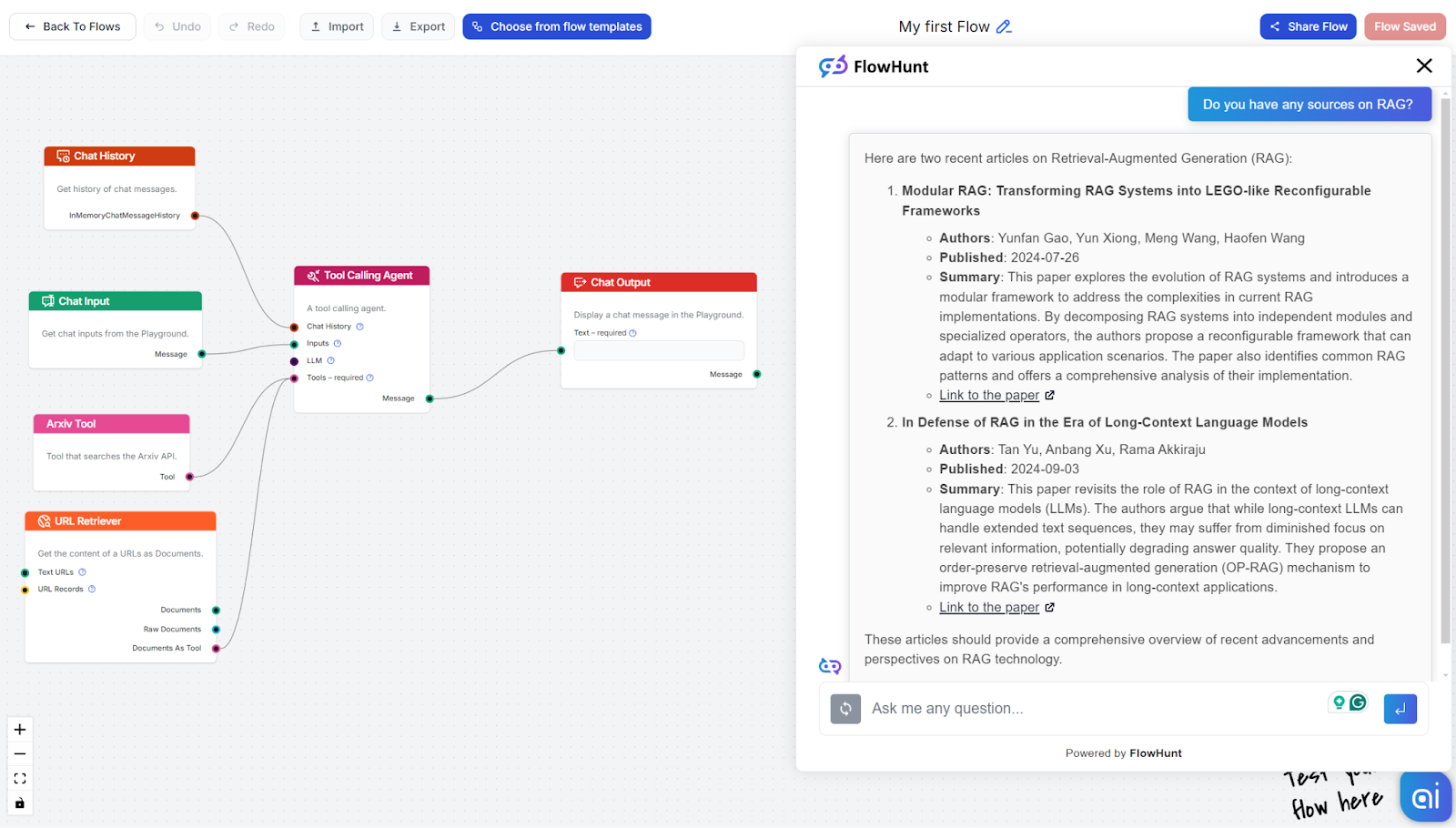Select the Tool Calling Agent node title
This screenshot has height=828, width=1456.
(369, 276)
